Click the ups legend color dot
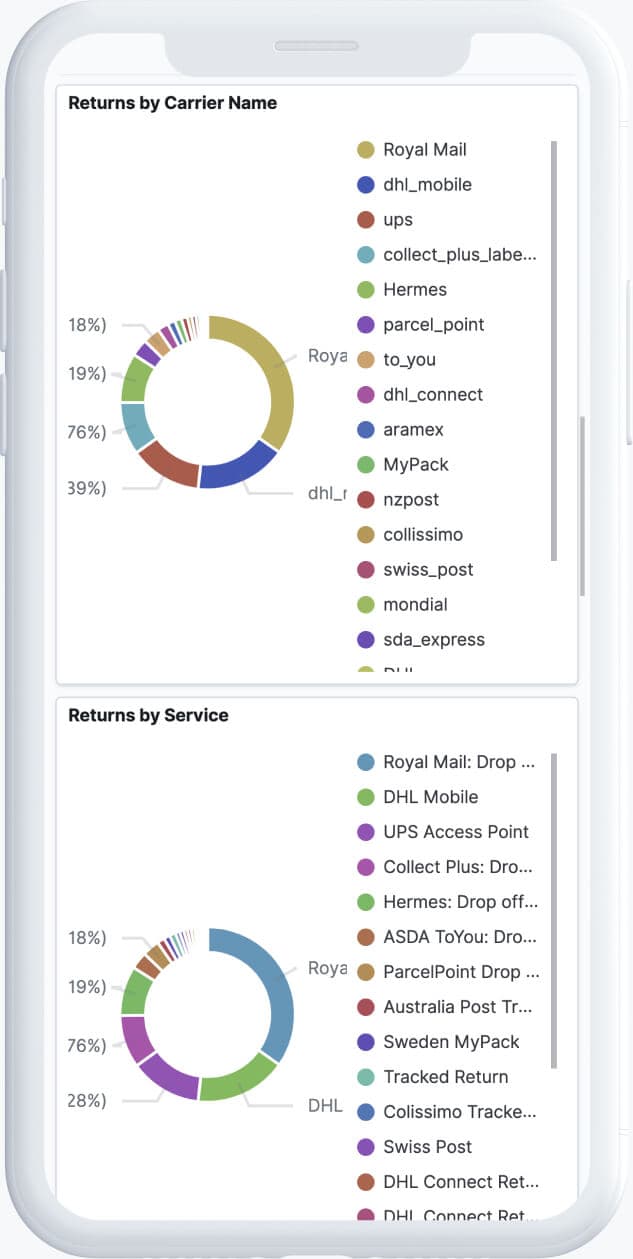Viewport: 633px width, 1259px height. (368, 219)
